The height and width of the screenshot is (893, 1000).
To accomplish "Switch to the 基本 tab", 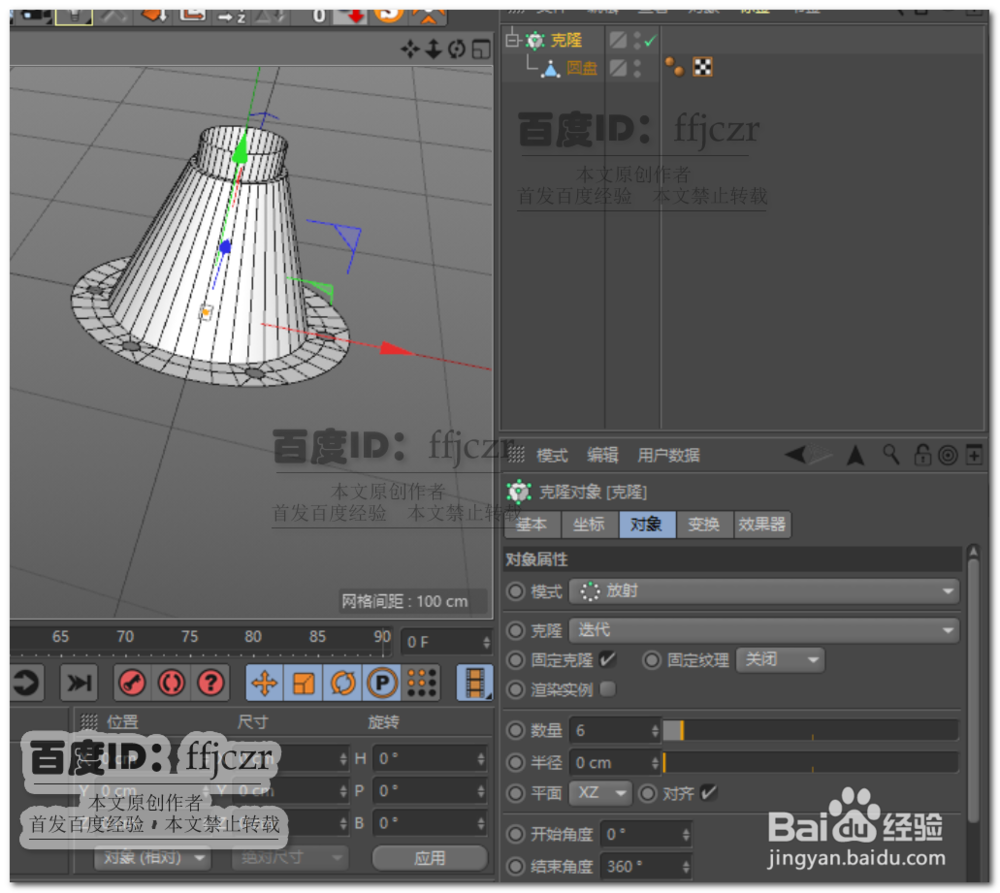I will pyautogui.click(x=532, y=524).
